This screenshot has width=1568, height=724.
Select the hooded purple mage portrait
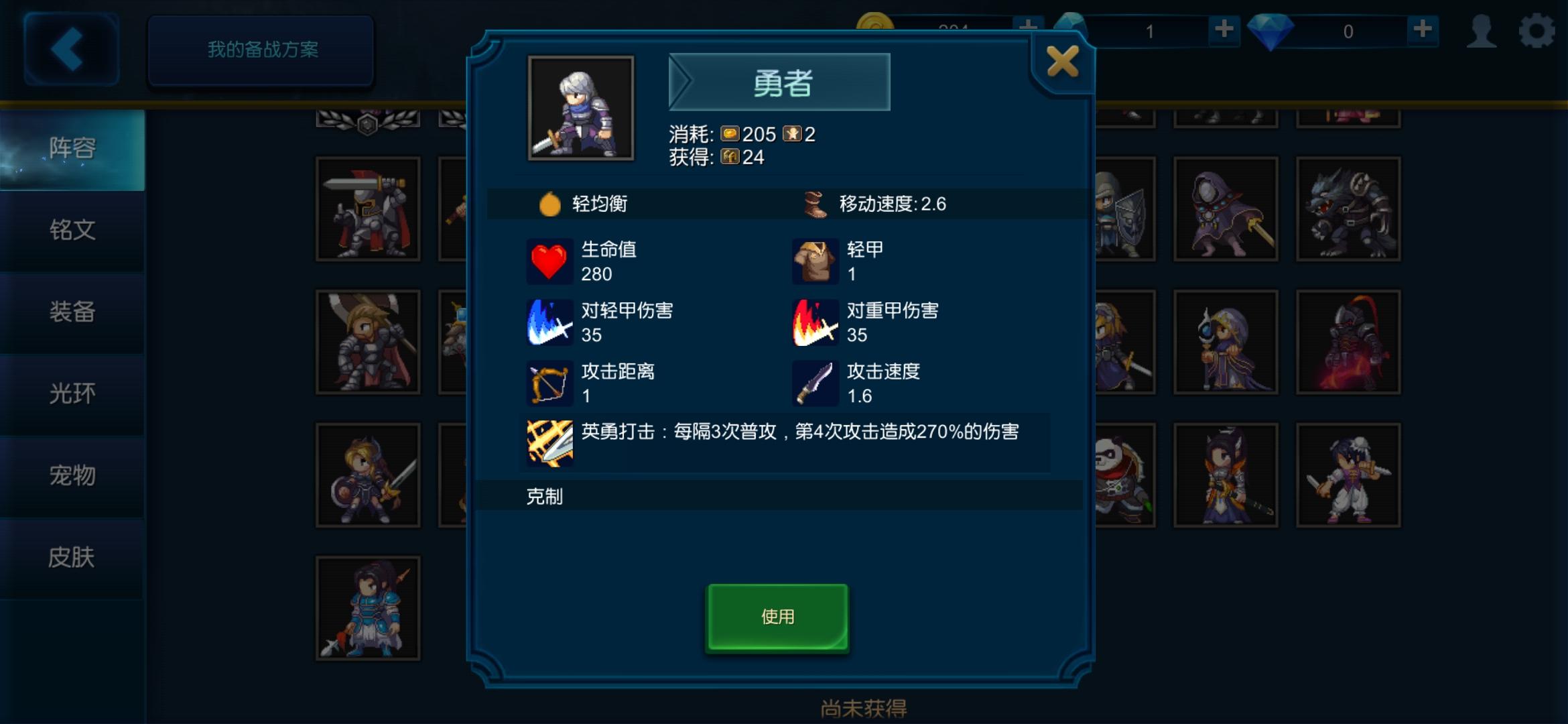[x=1226, y=209]
